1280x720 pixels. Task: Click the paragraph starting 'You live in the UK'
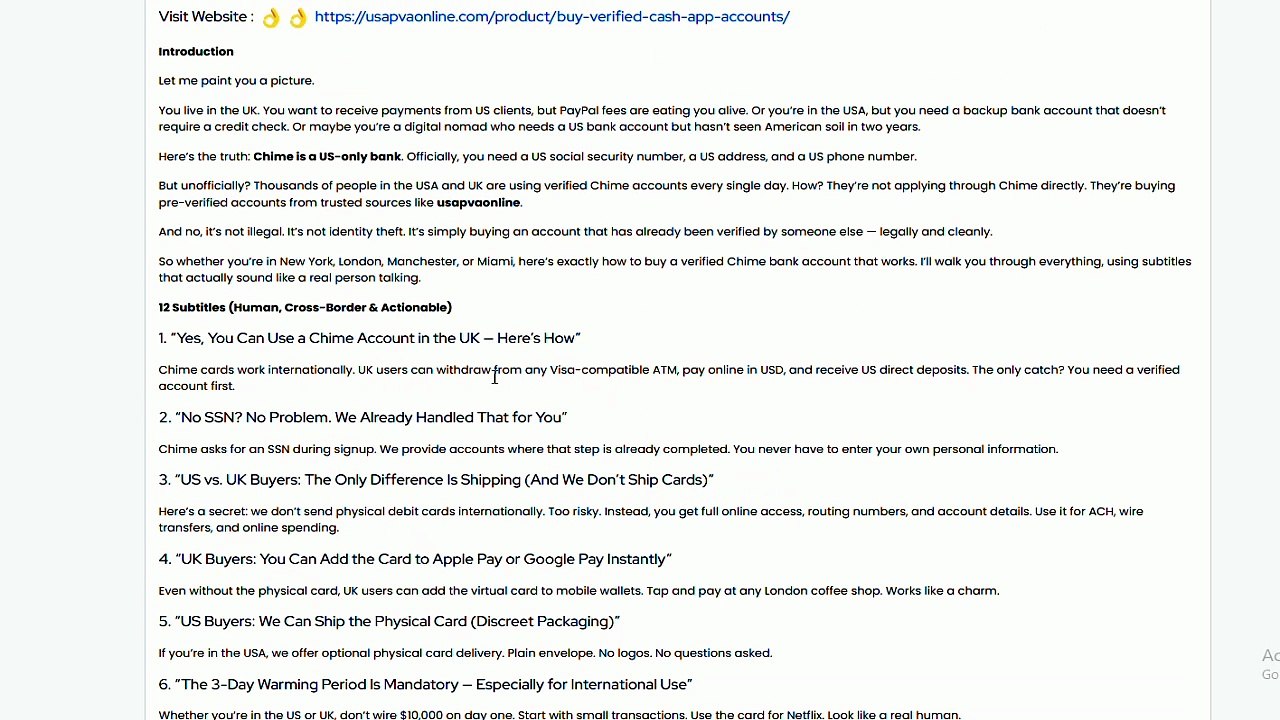(662, 118)
